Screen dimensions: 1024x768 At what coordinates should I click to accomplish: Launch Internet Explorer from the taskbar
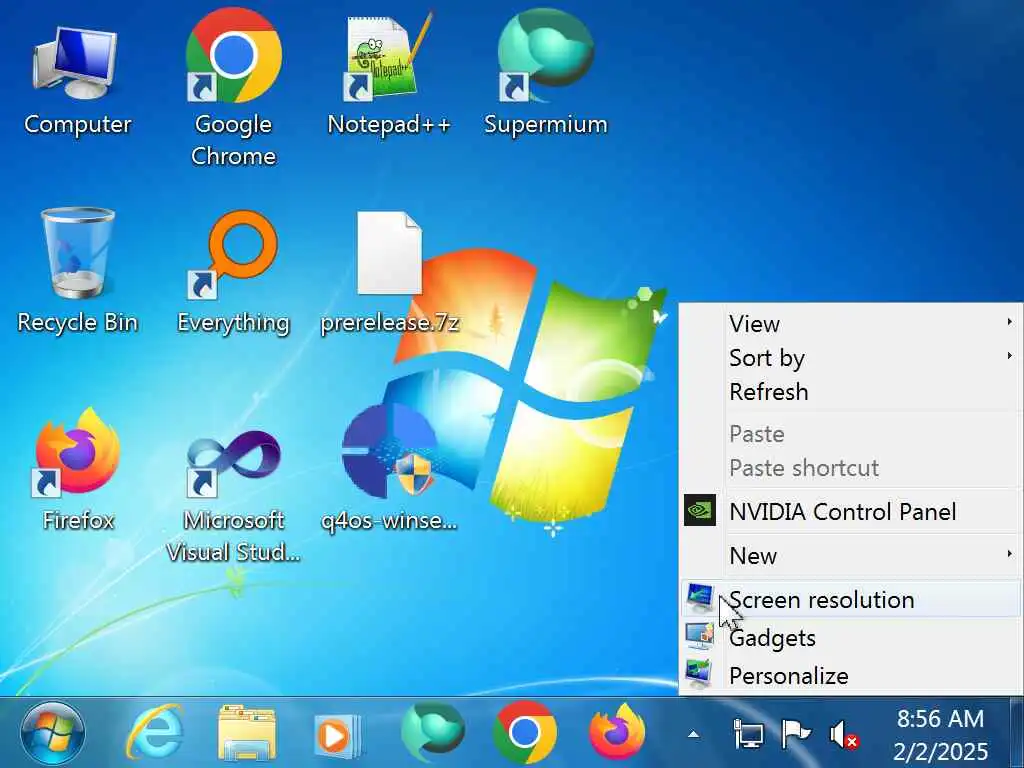[155, 733]
